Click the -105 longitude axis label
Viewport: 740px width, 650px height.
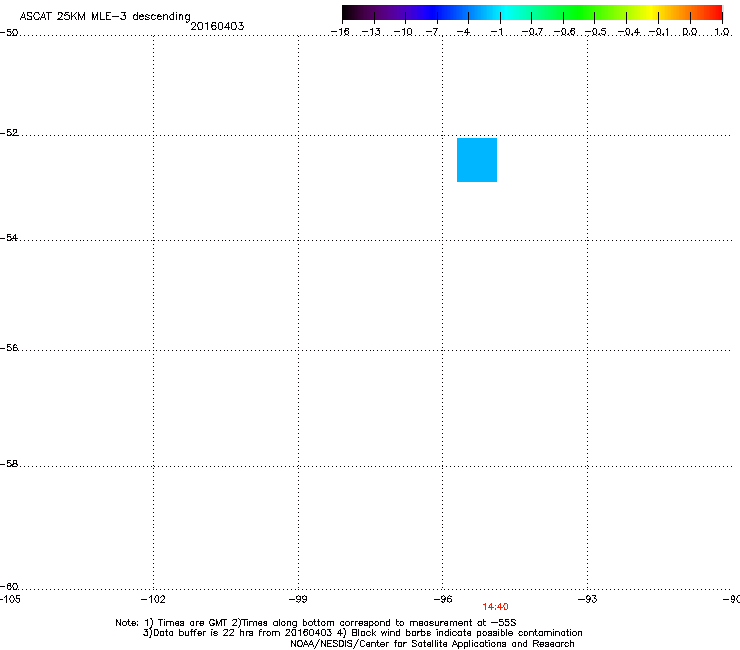(x=10, y=599)
